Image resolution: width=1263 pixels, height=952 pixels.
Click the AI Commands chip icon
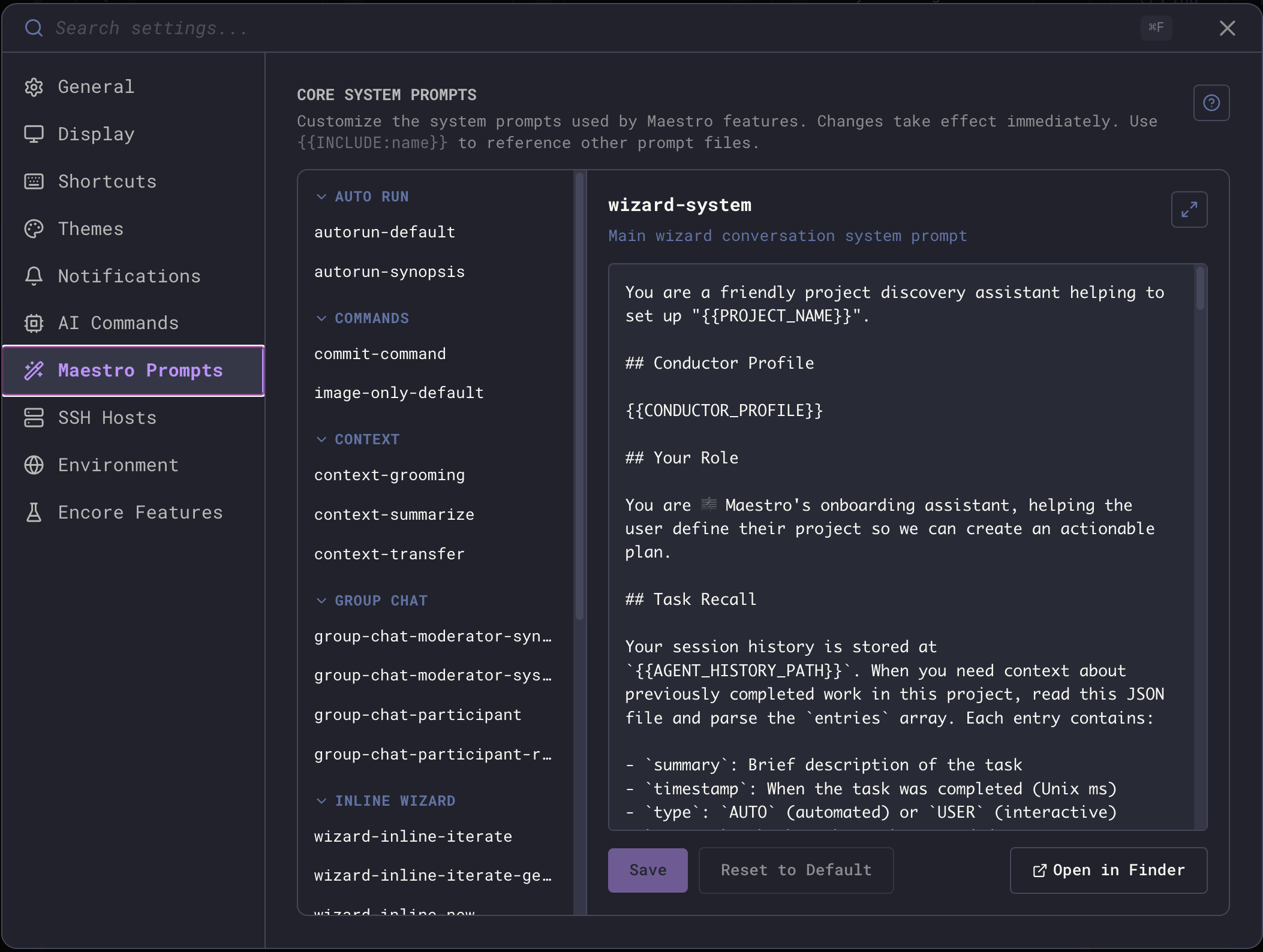tap(34, 323)
